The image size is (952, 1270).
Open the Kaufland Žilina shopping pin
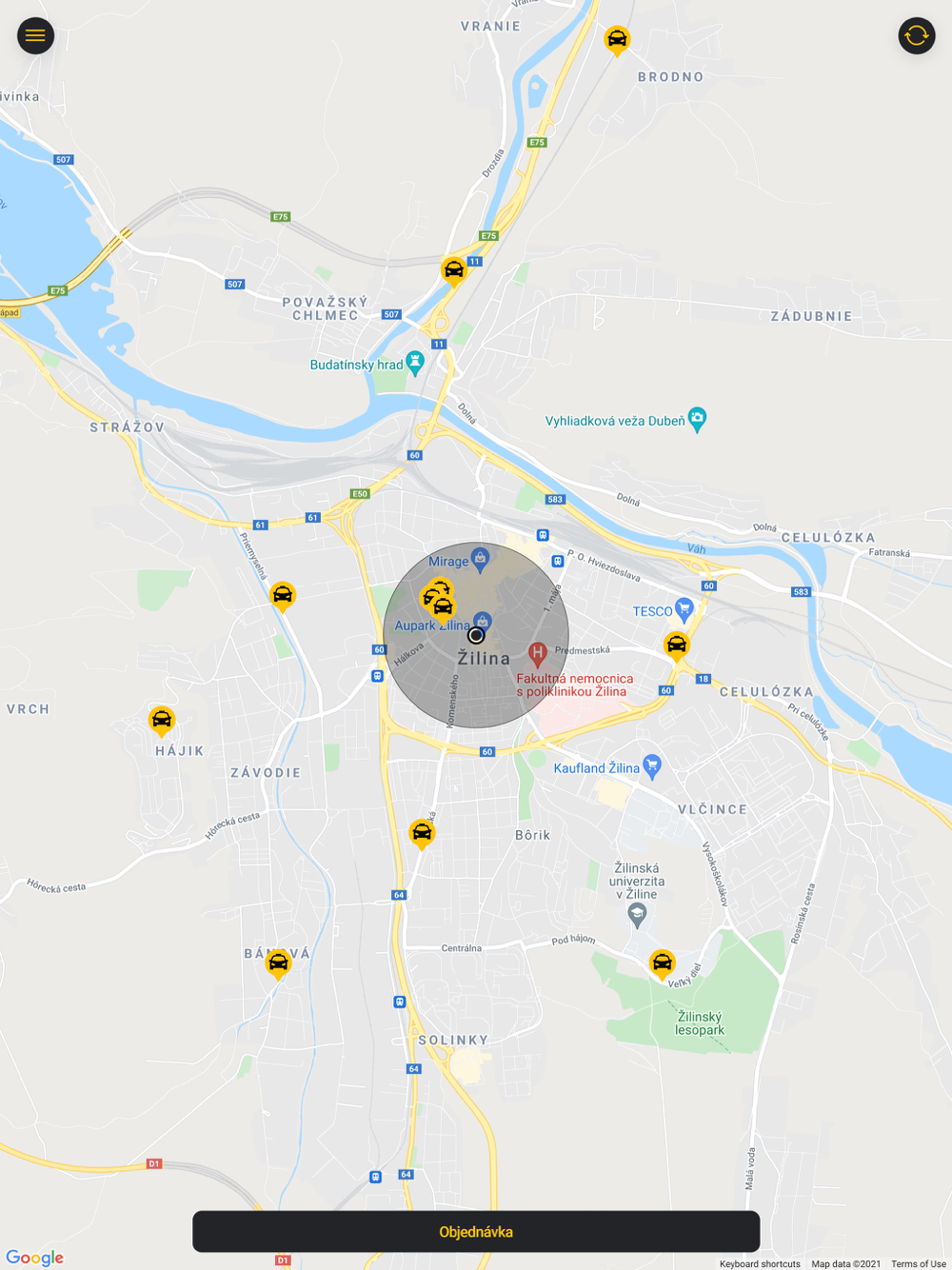652,764
